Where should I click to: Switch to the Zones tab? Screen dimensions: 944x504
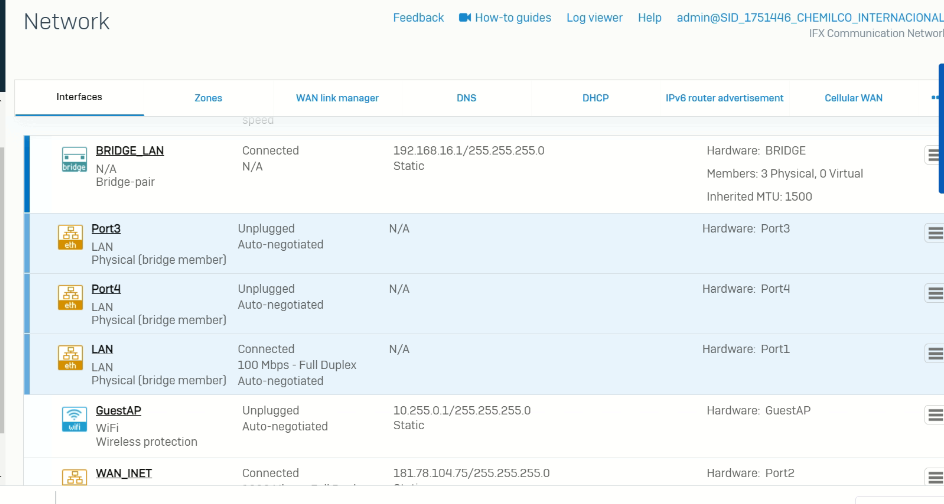[208, 98]
